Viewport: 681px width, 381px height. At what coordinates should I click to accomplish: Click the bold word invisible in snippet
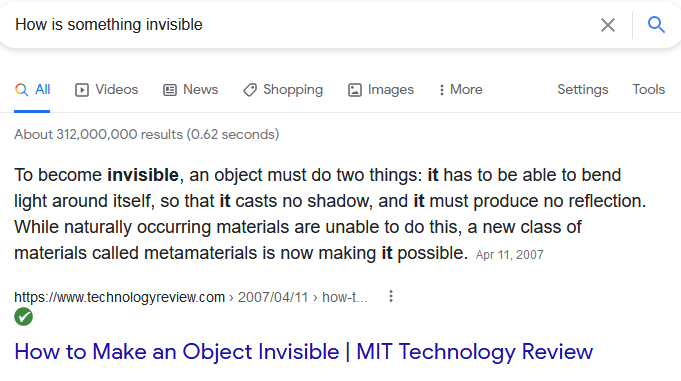(x=143, y=175)
